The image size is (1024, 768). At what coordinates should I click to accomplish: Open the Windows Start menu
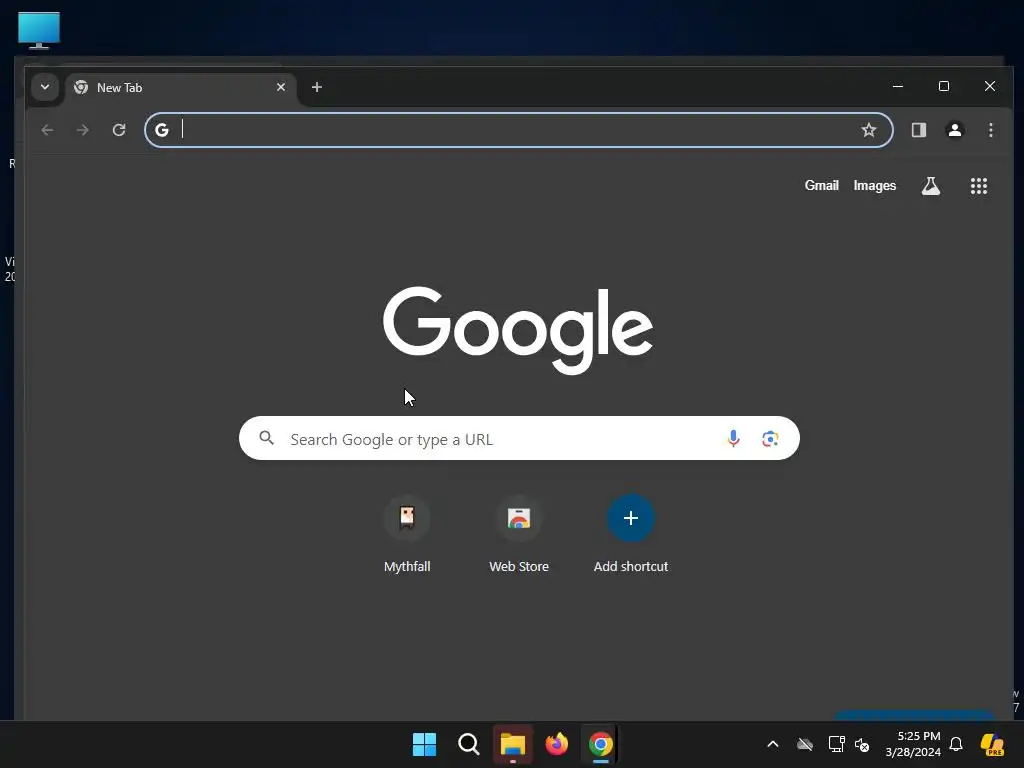[424, 744]
